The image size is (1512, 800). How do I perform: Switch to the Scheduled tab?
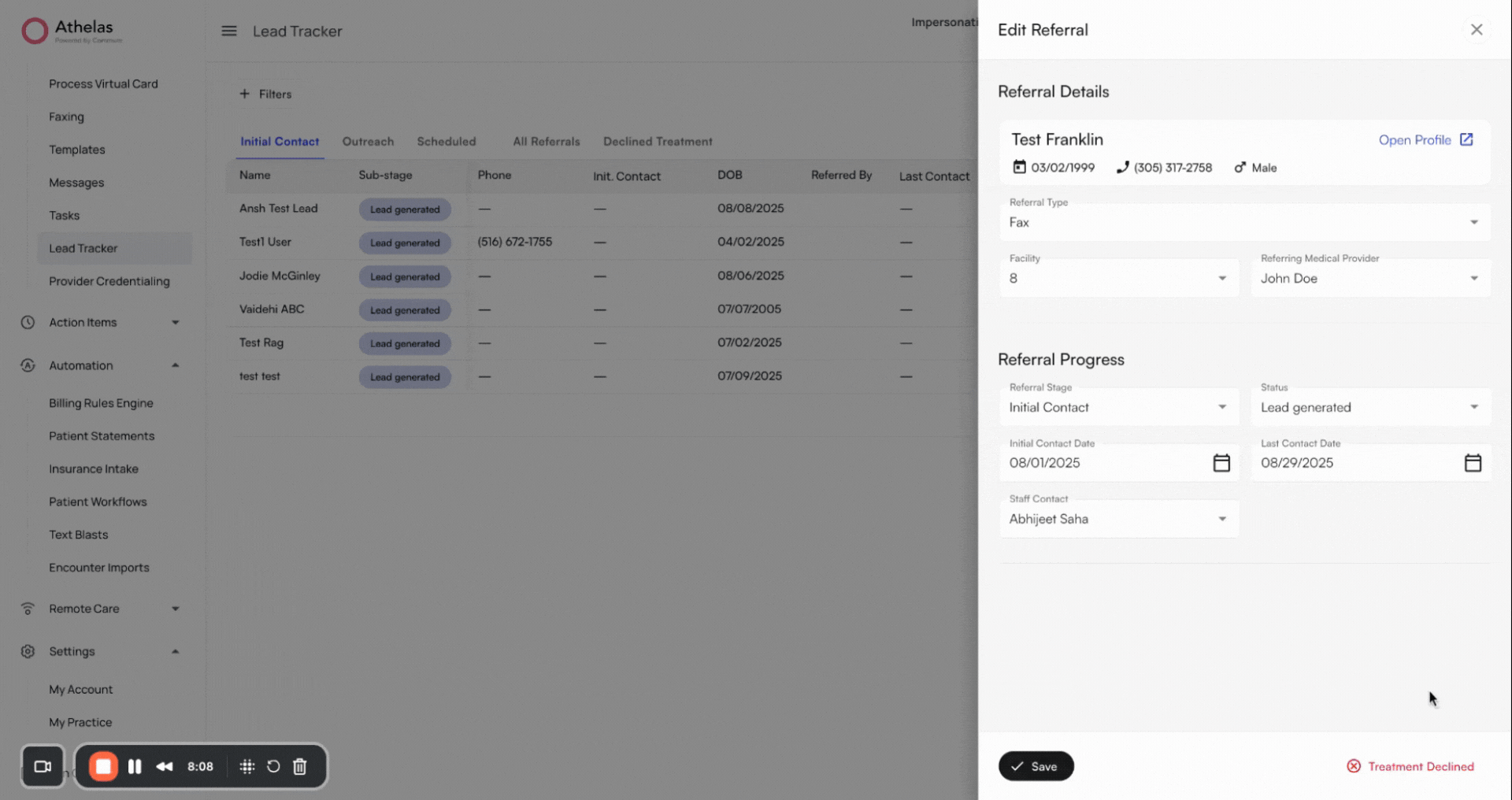coord(447,142)
